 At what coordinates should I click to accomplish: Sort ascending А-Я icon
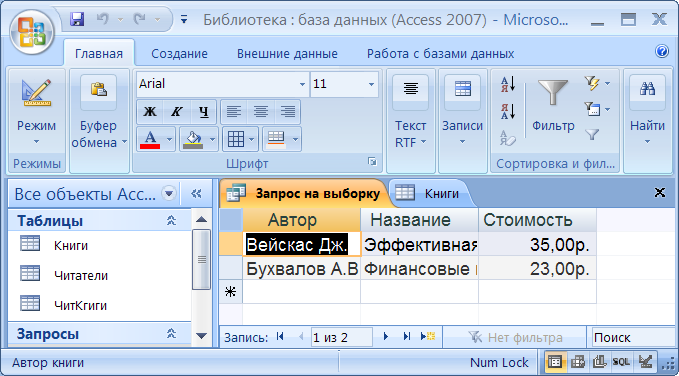pos(508,84)
